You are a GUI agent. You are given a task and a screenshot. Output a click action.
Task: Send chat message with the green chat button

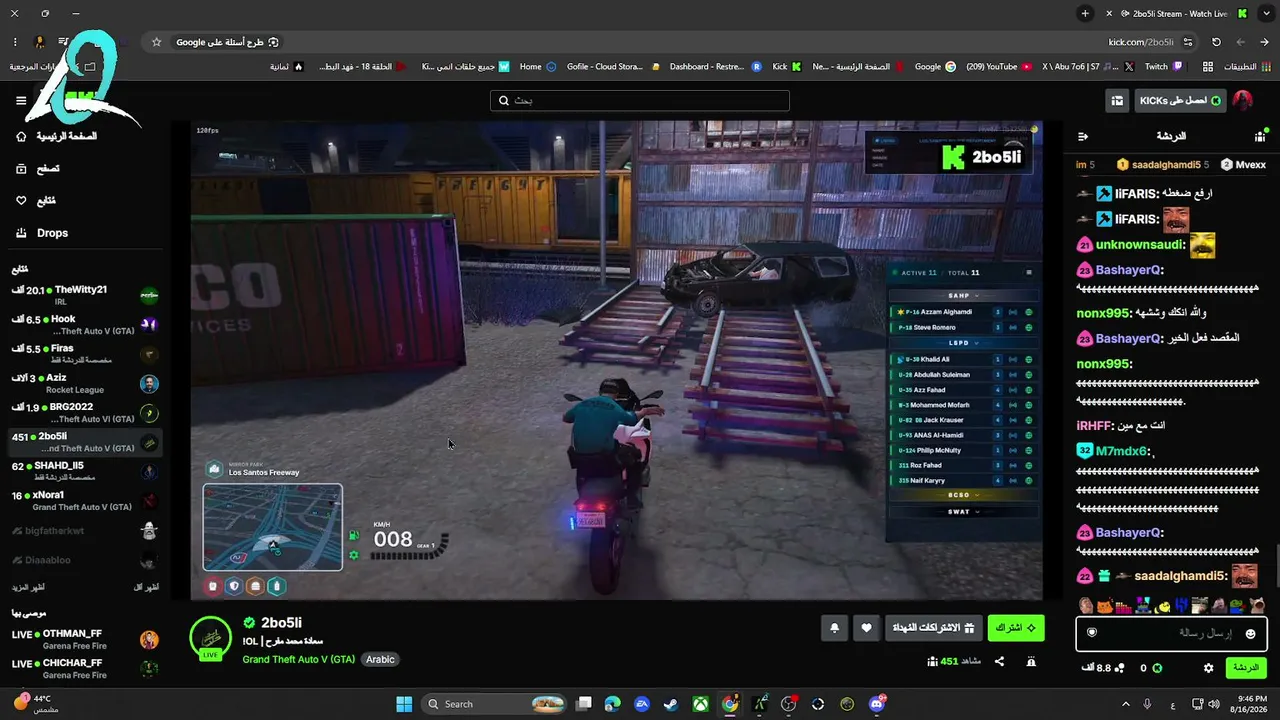[1246, 667]
